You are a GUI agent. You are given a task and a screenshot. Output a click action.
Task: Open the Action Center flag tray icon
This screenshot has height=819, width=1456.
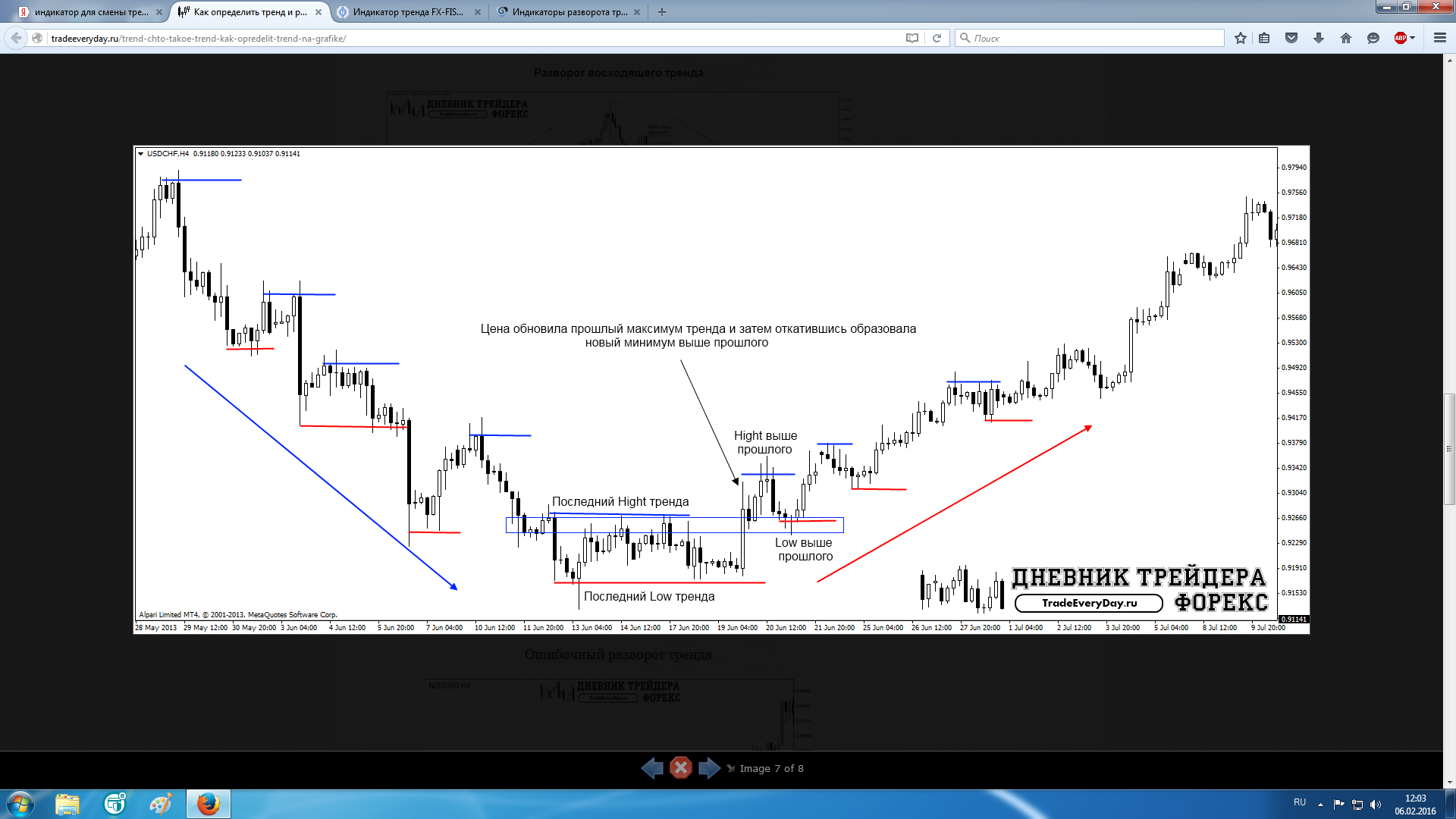pyautogui.click(x=1338, y=805)
